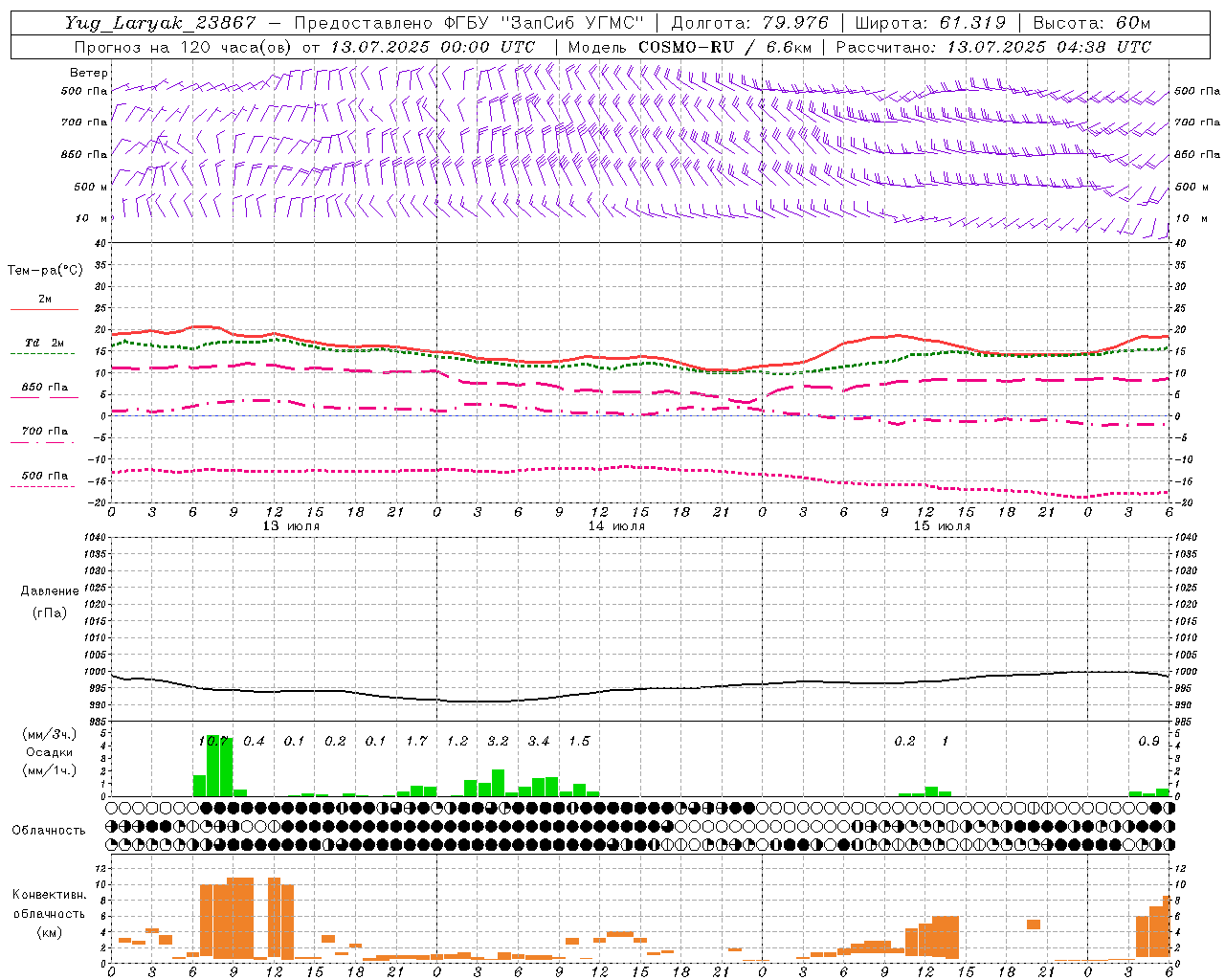
Task: Click the 2м red line legend entry
Action: tap(44, 299)
